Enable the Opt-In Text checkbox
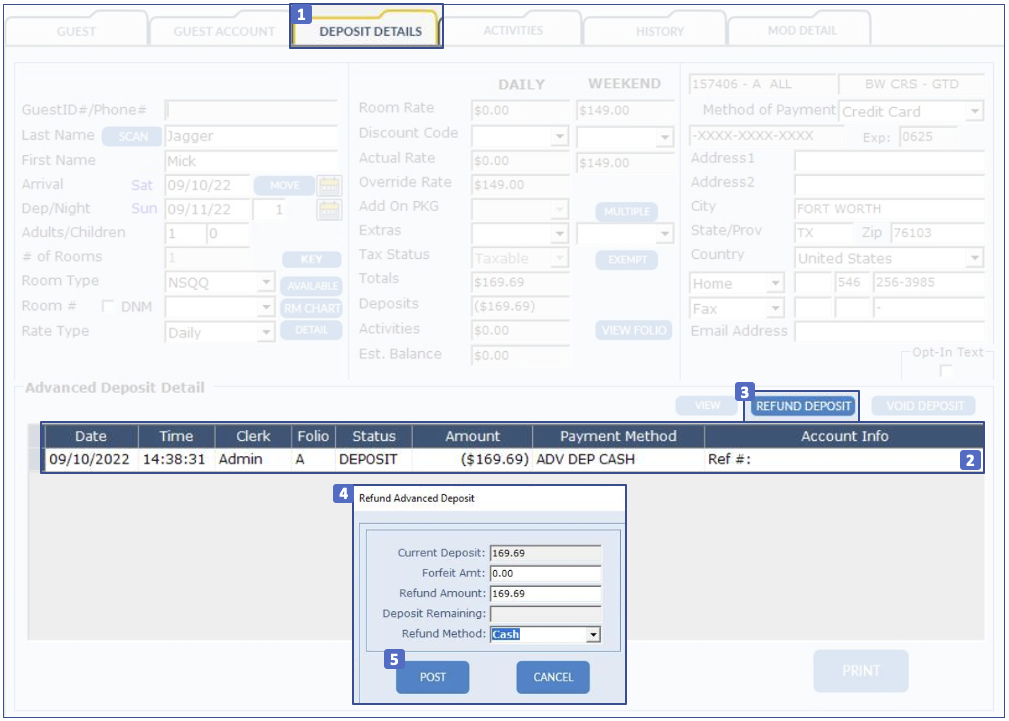Screen dimensions: 1009x721 pos(945,371)
